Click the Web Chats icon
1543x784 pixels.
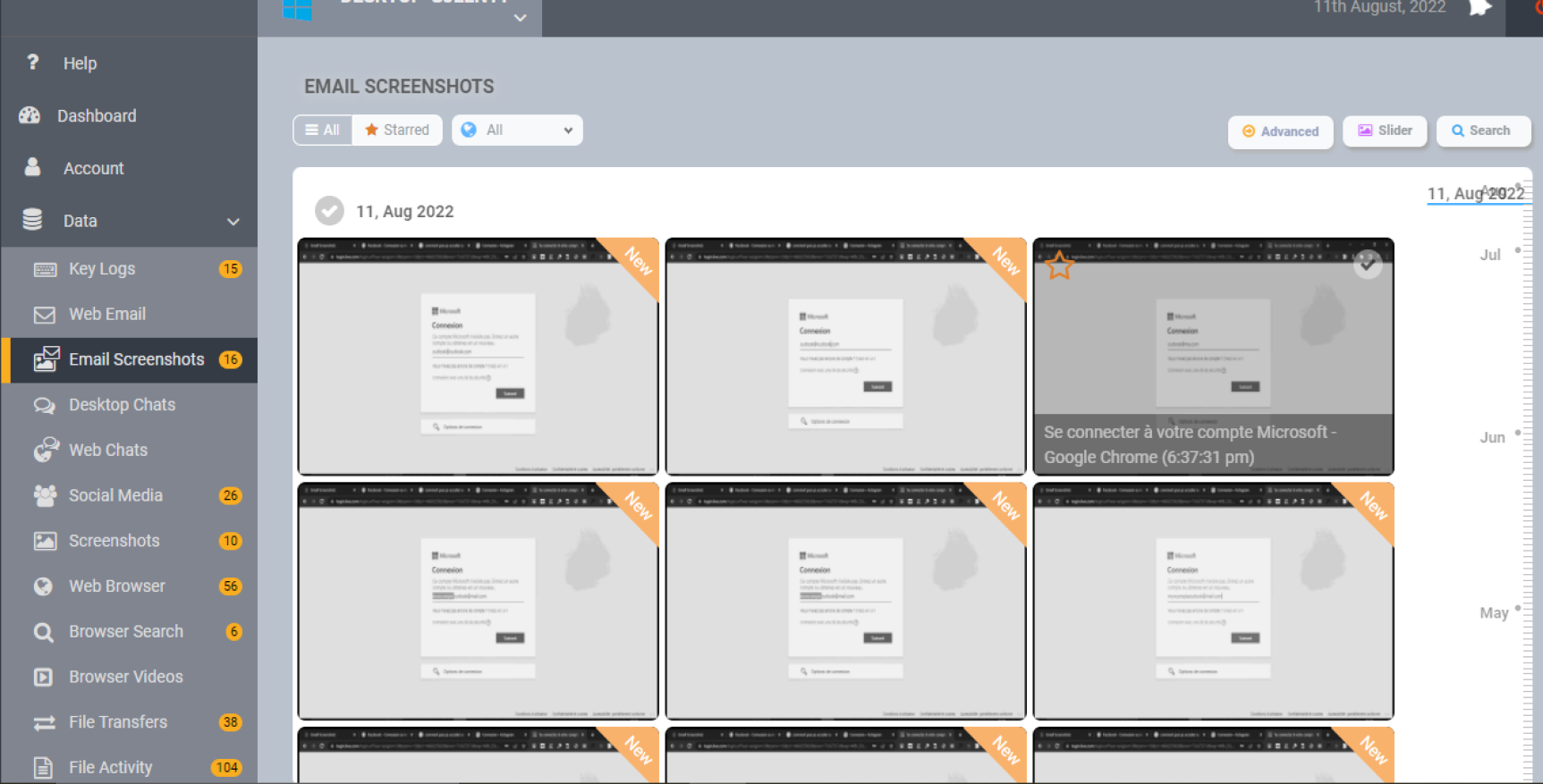point(46,450)
